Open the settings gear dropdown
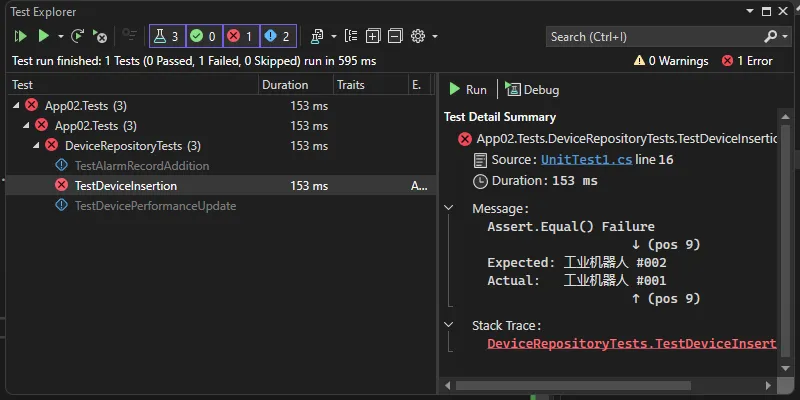 click(424, 36)
